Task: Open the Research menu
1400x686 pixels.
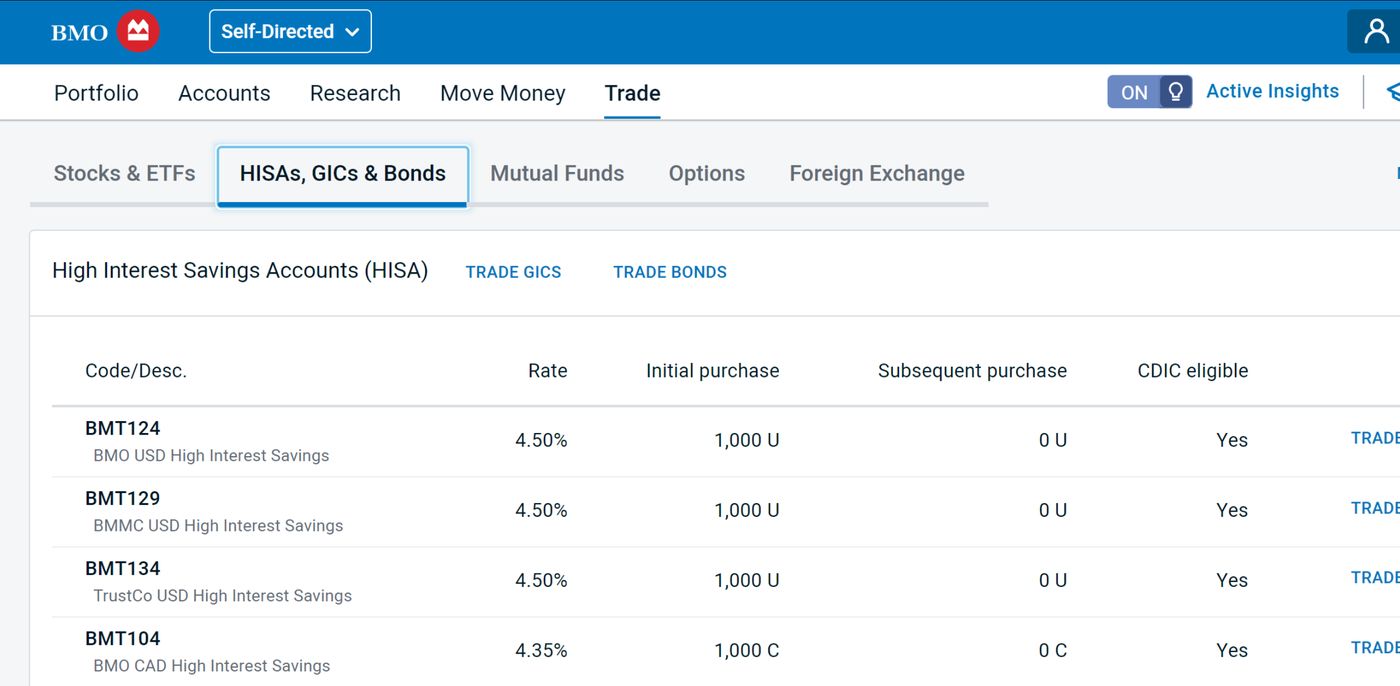Action: click(x=355, y=93)
